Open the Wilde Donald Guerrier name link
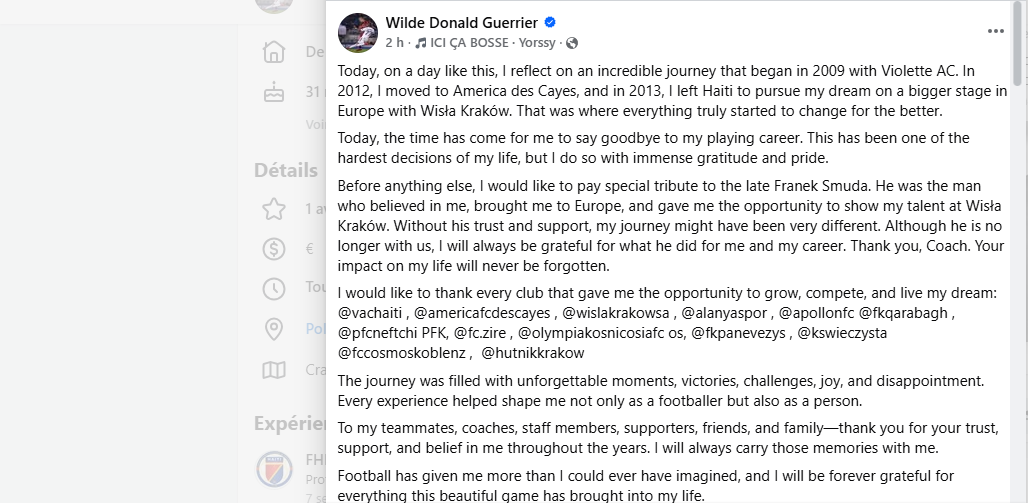The width and height of the screenshot is (1028, 503). point(462,22)
